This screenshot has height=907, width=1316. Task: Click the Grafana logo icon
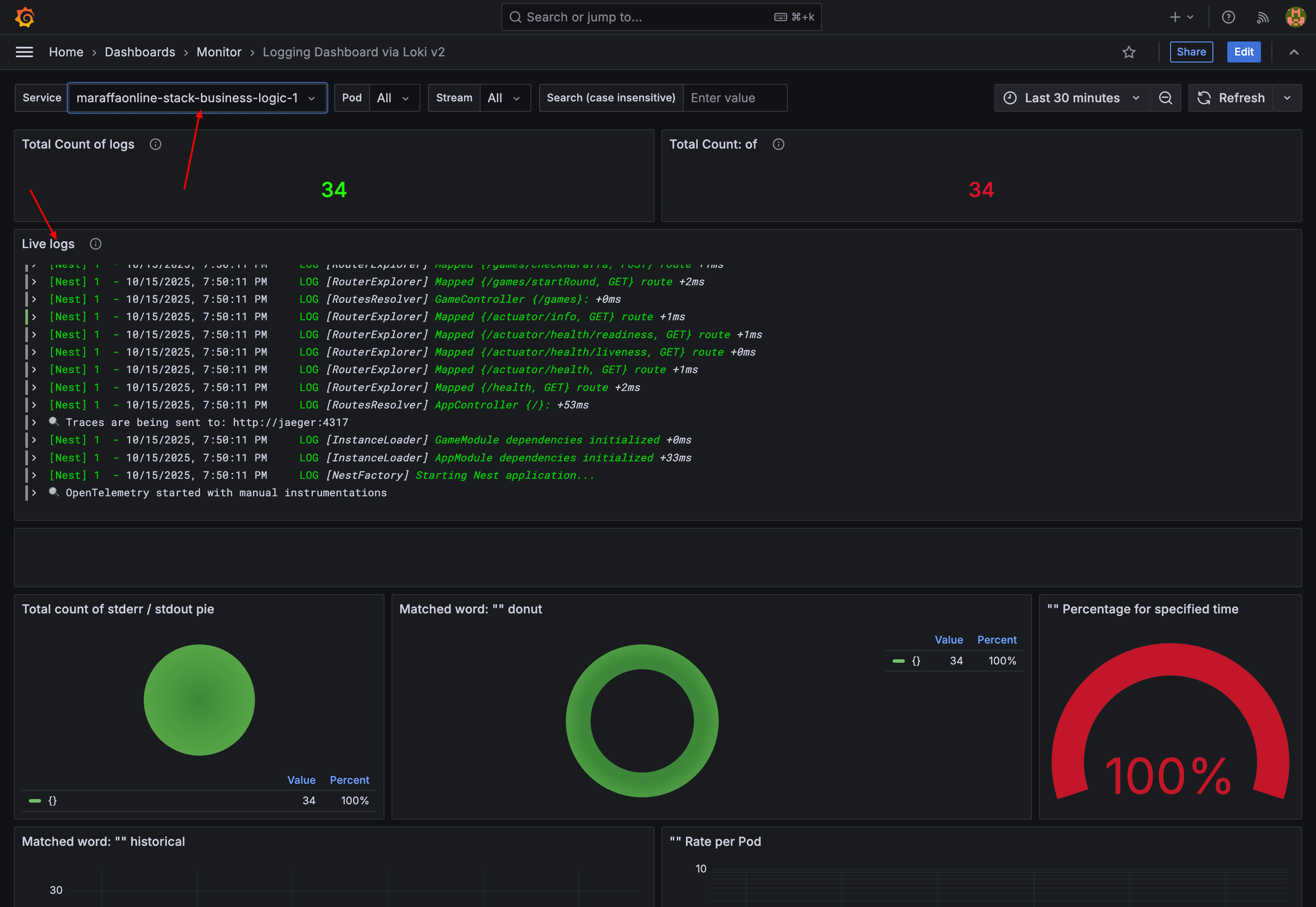coord(25,17)
